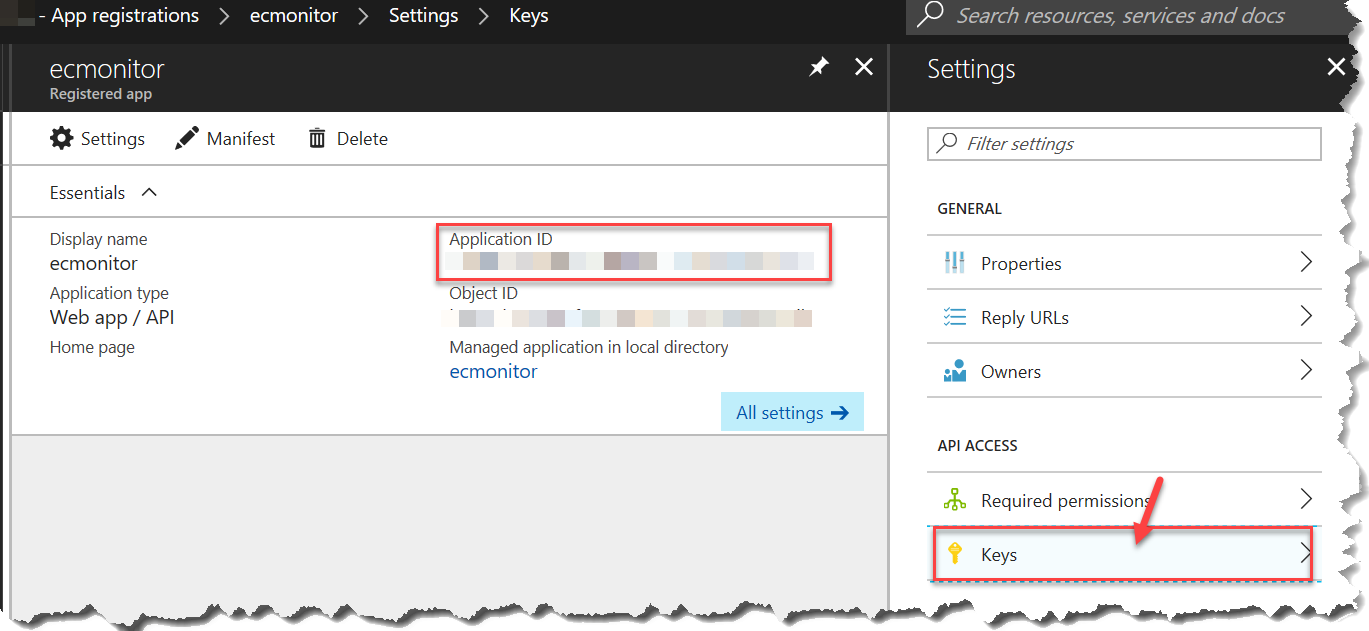Select the Application ID label

tap(501, 239)
